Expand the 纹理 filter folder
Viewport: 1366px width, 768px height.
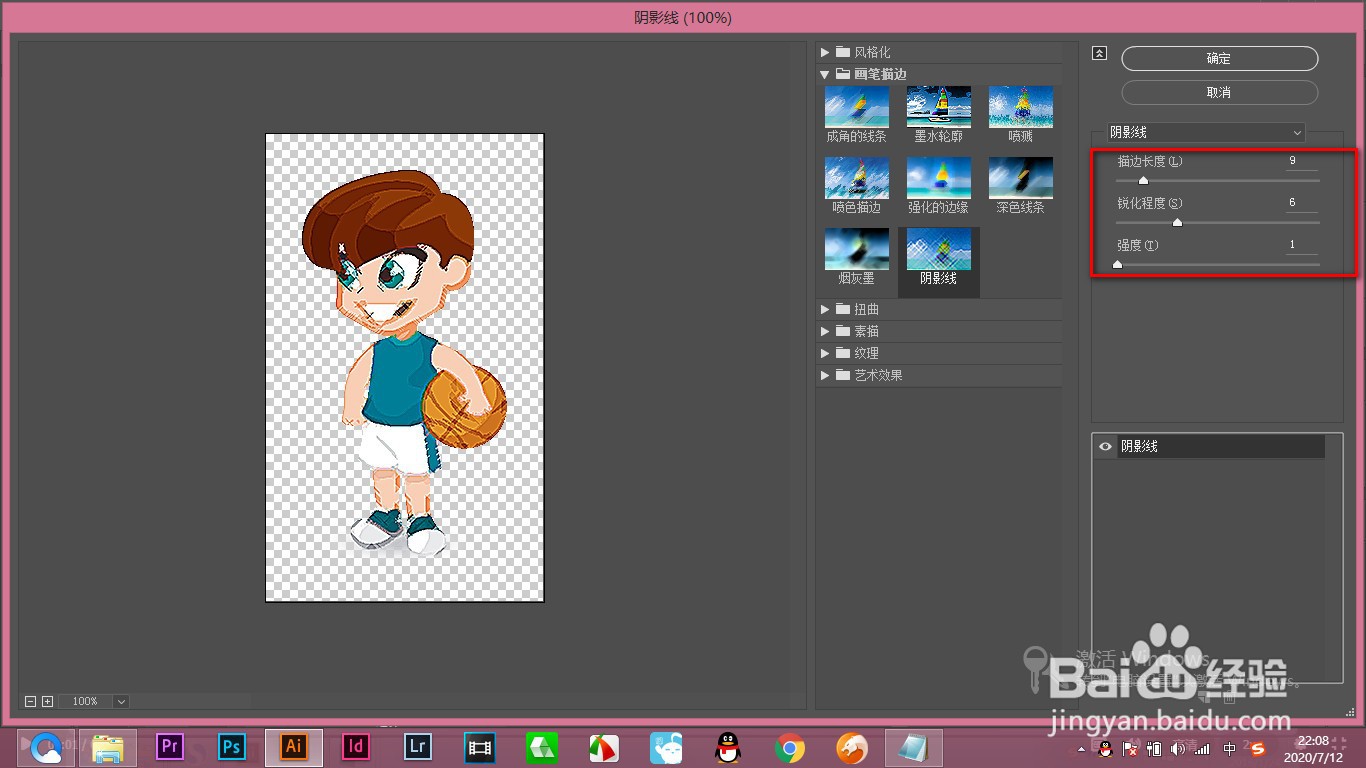(825, 353)
